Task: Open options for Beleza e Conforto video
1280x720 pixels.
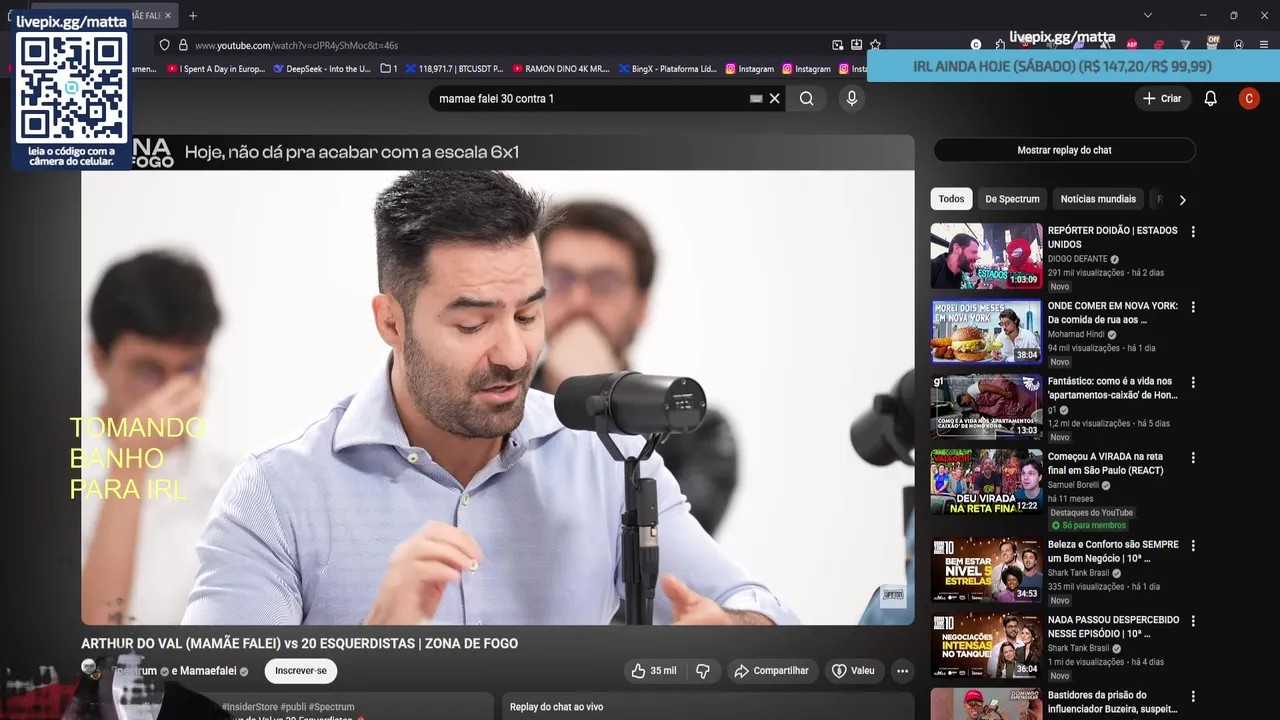Action: click(x=1192, y=546)
